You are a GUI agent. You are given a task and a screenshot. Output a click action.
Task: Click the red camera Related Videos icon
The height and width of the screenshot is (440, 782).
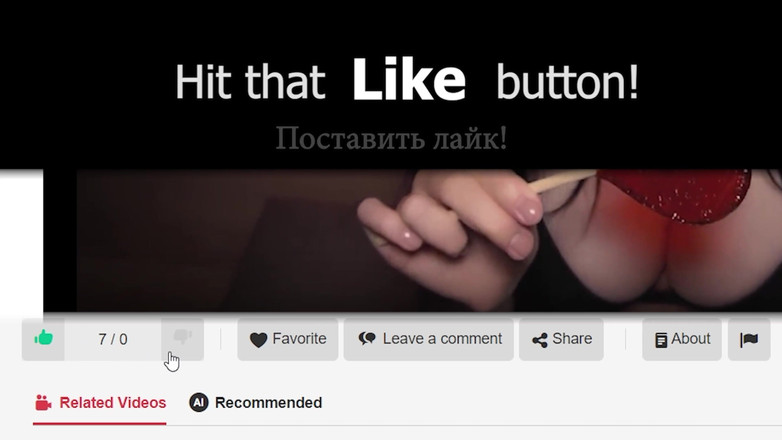[43, 403]
